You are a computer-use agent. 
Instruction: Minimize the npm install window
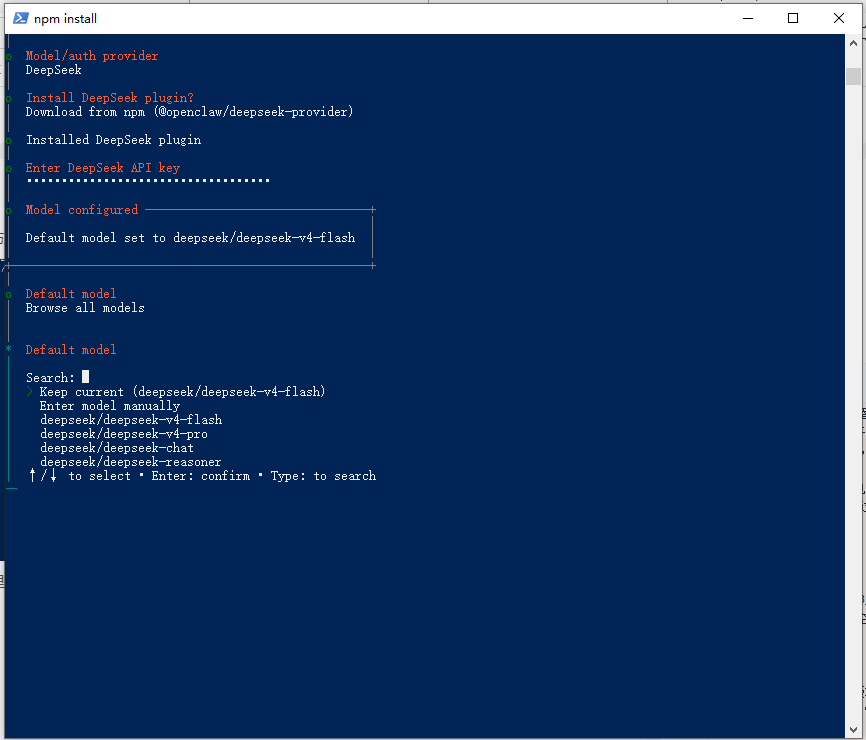(x=748, y=18)
